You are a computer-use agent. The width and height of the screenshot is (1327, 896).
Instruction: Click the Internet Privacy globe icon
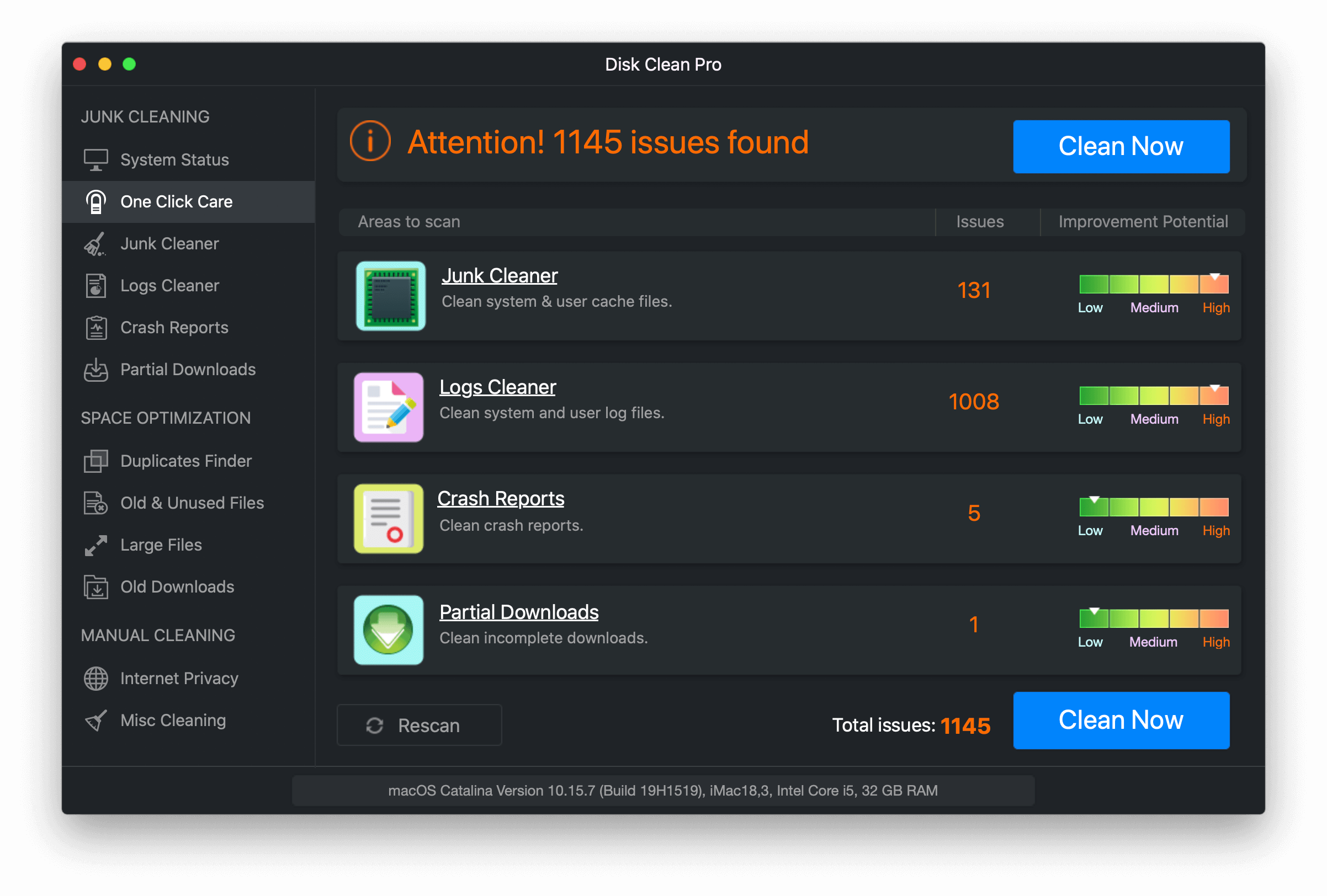tap(96, 679)
